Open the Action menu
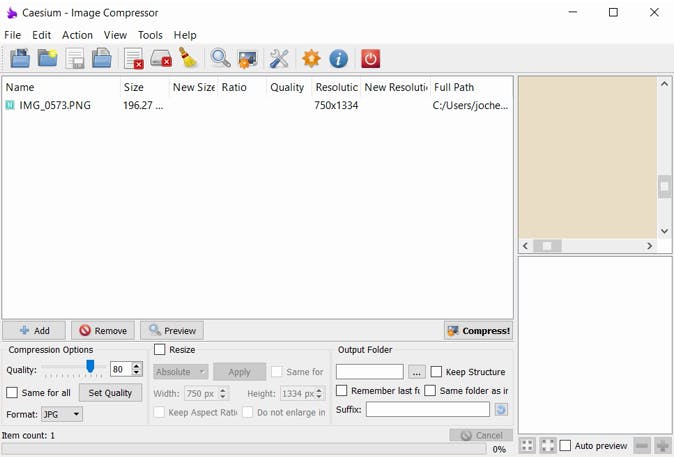674x457 pixels. pyautogui.click(x=77, y=35)
